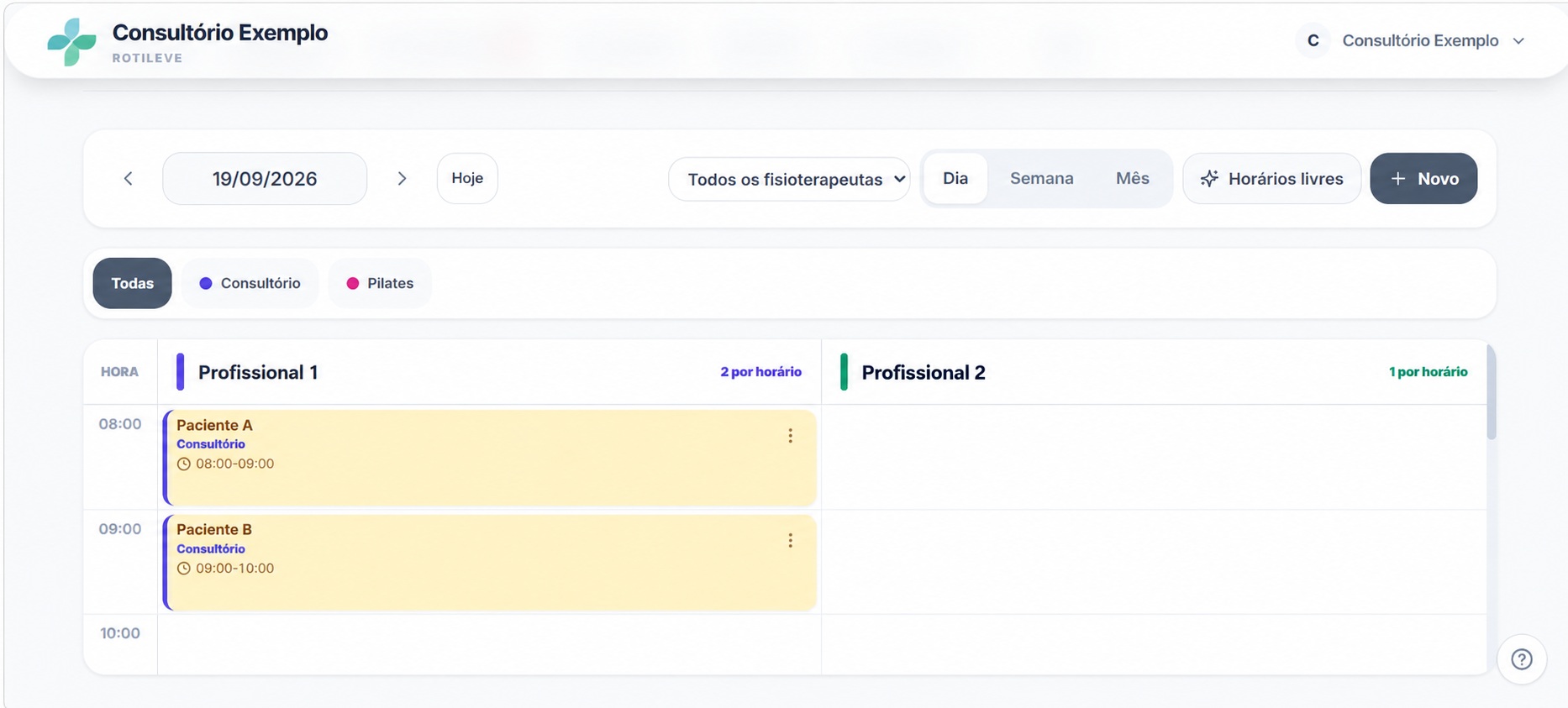Click the clock icon on Paciente A card
The height and width of the screenshot is (708, 1568).
click(x=183, y=464)
